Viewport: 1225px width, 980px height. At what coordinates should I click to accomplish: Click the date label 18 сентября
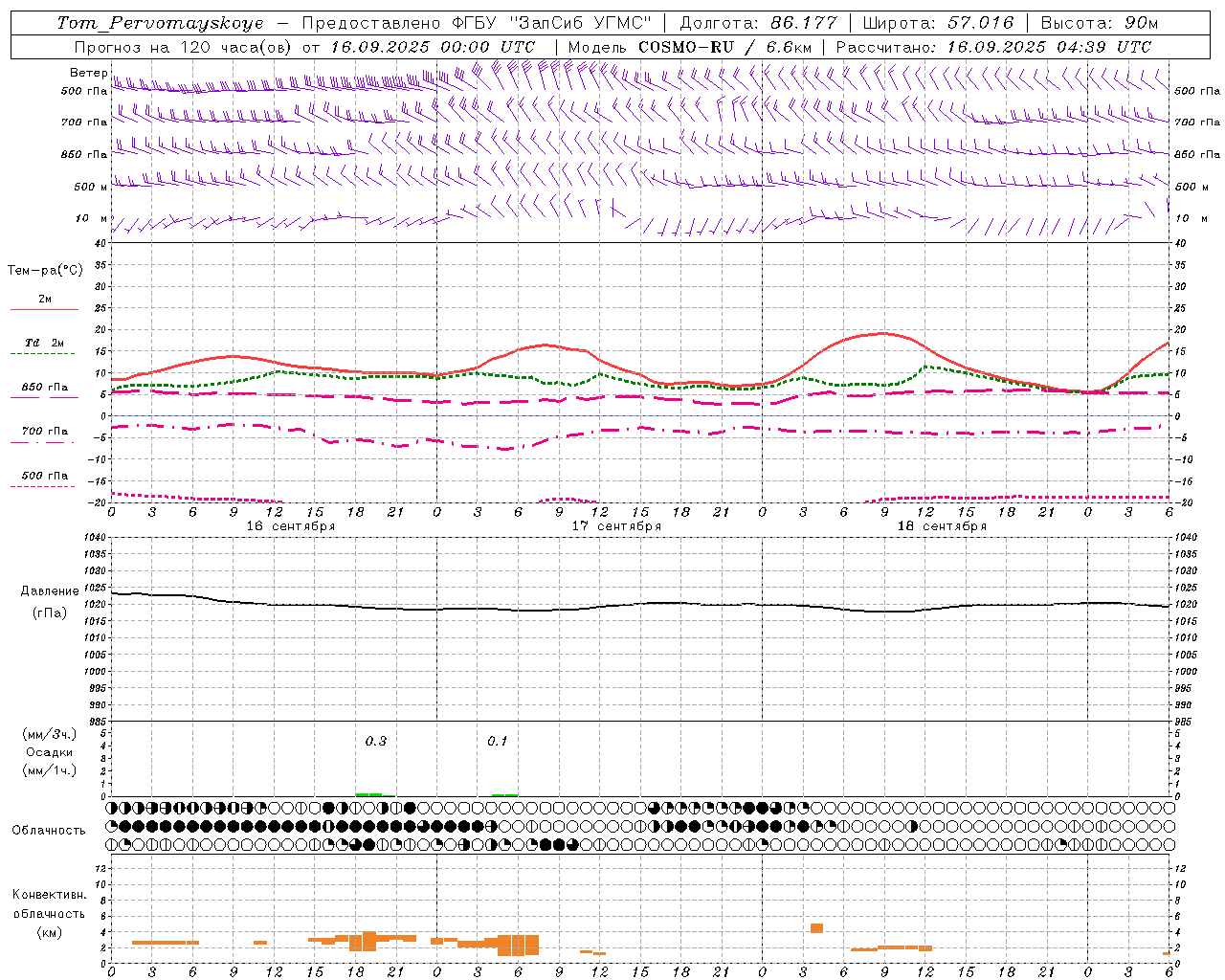[x=942, y=526]
